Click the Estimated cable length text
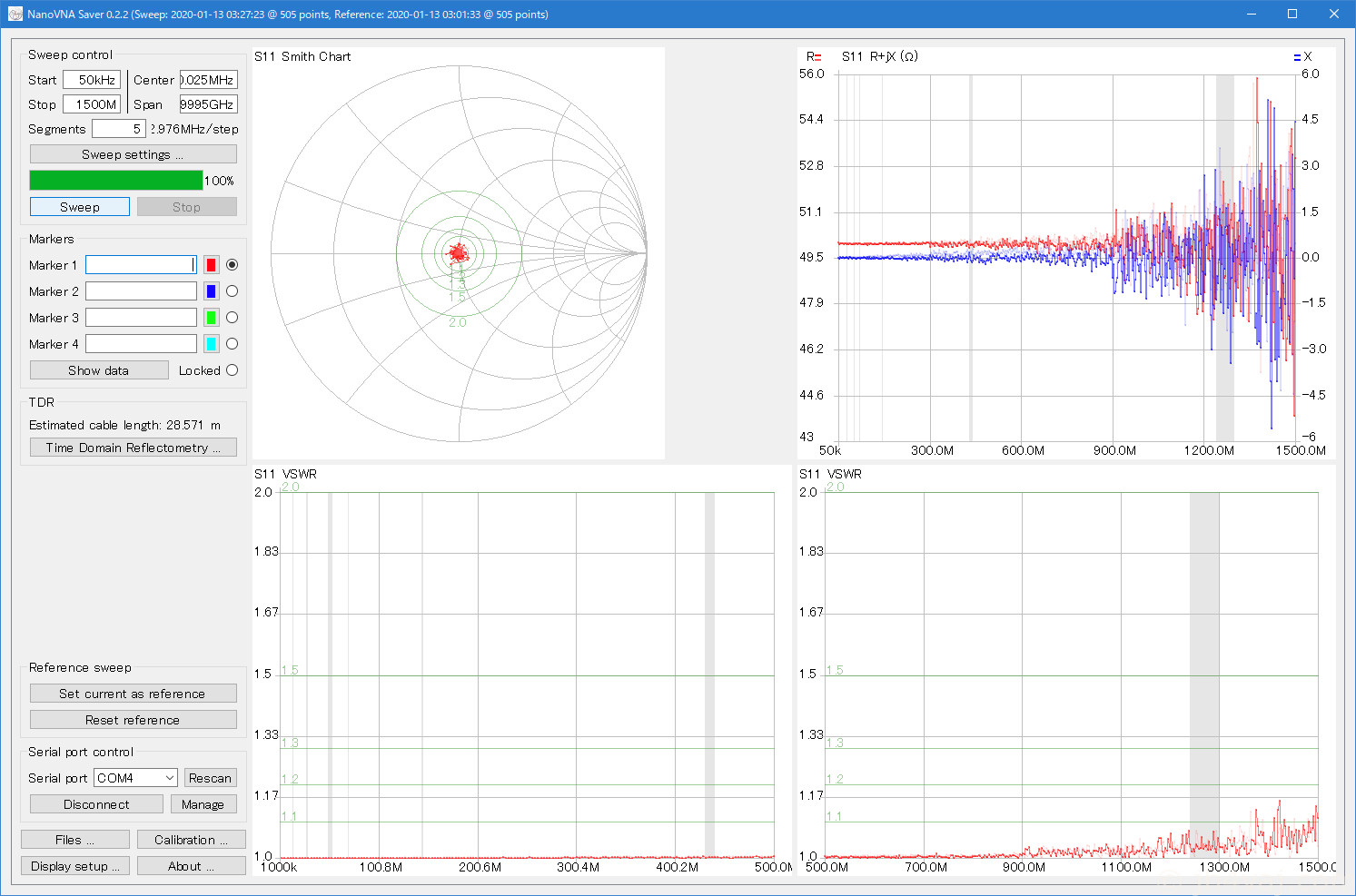Viewport: 1356px width, 896px height. click(124, 425)
